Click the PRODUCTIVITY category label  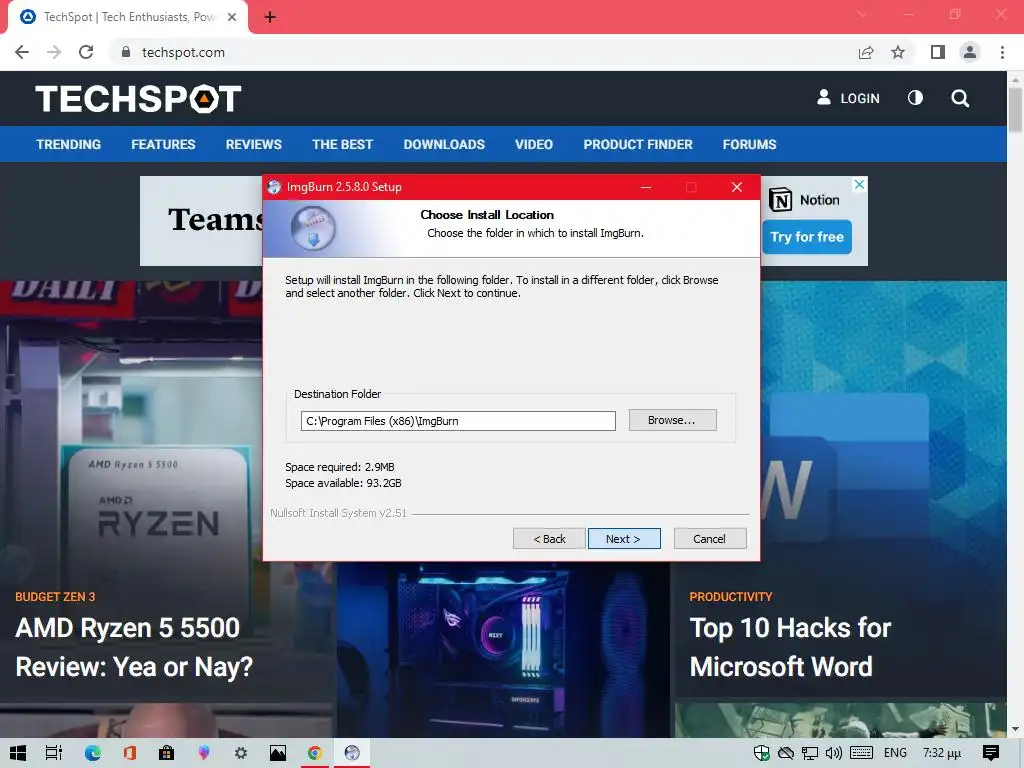pyautogui.click(x=731, y=597)
